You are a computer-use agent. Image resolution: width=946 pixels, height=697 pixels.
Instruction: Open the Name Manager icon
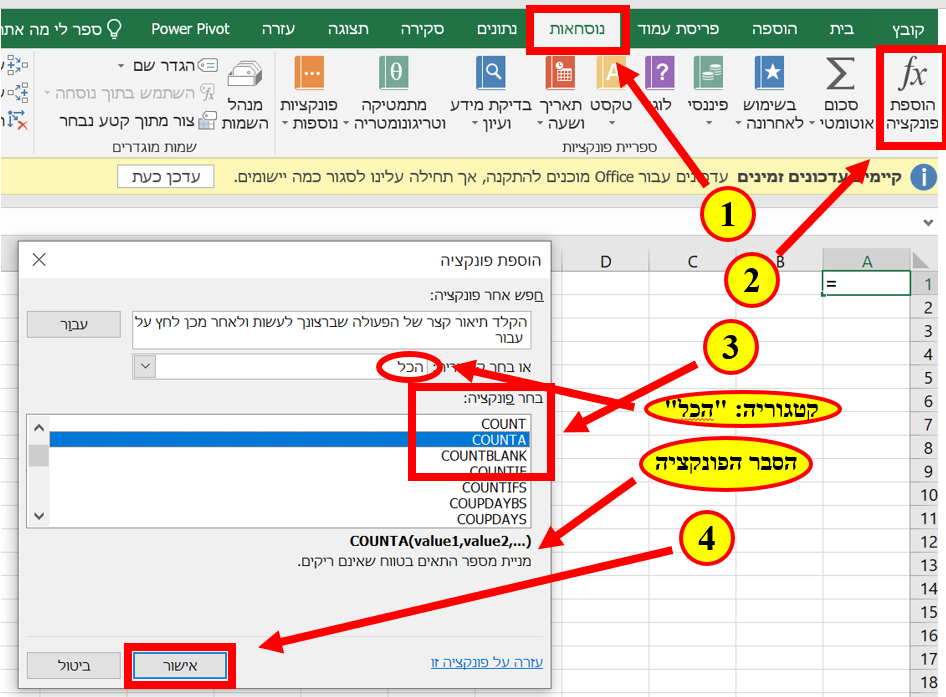(x=244, y=75)
